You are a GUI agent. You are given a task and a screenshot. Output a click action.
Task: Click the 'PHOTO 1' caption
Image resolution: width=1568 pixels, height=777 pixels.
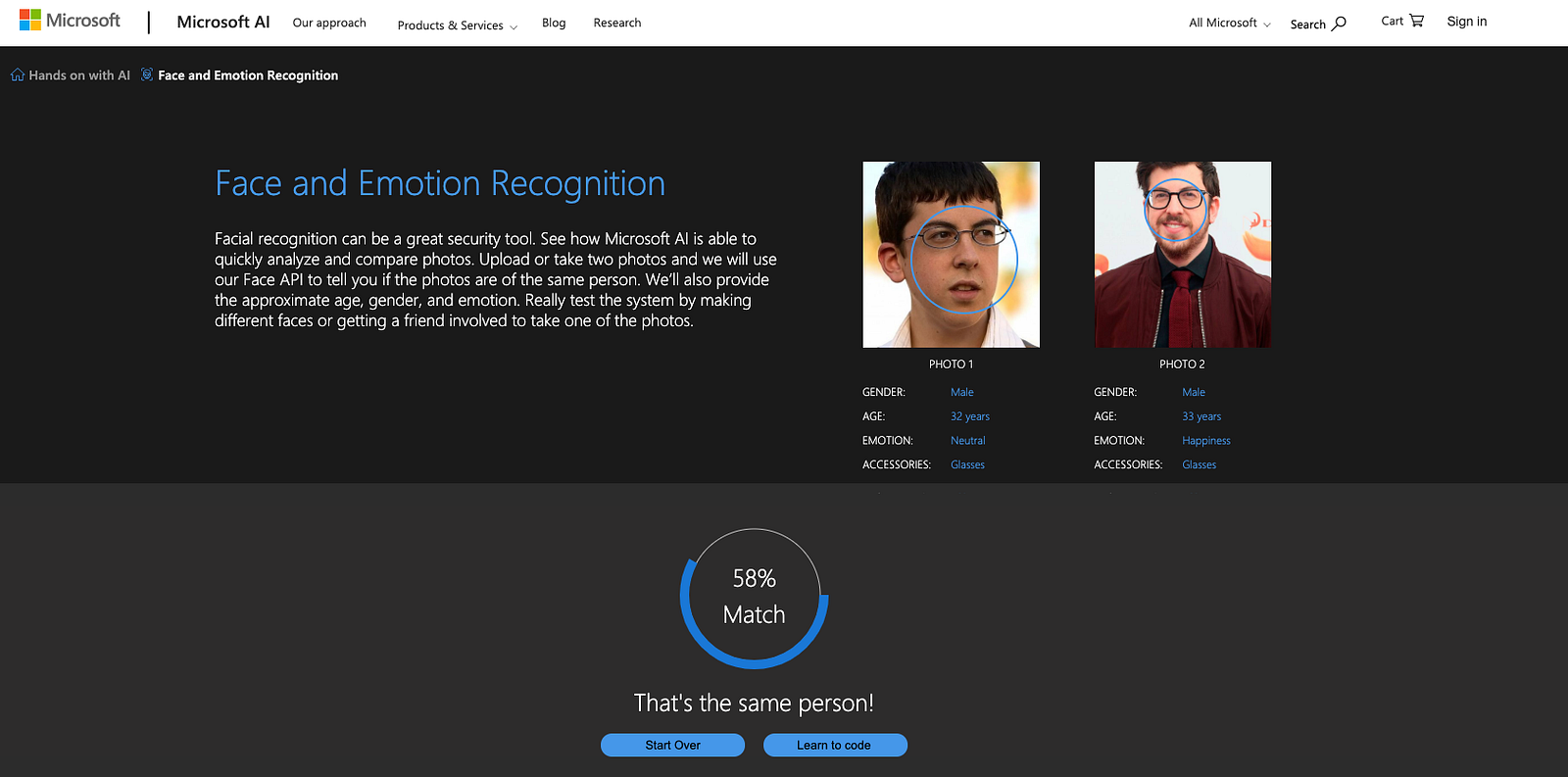pos(951,364)
